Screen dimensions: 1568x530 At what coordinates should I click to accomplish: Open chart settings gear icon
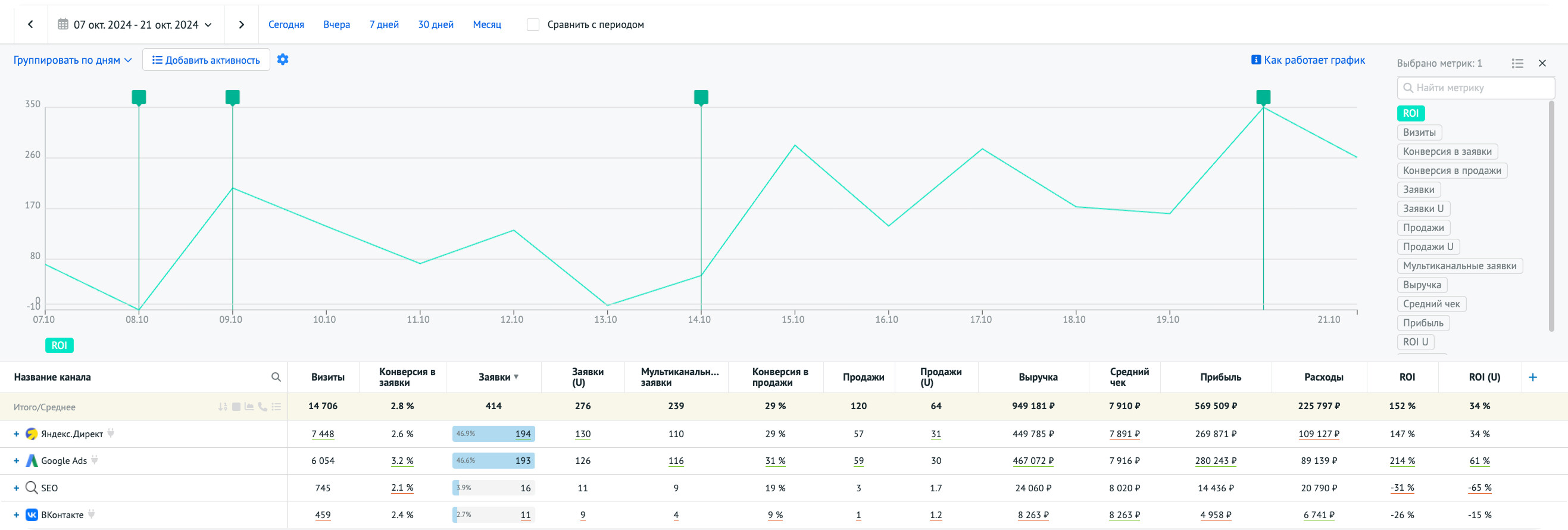pyautogui.click(x=282, y=60)
